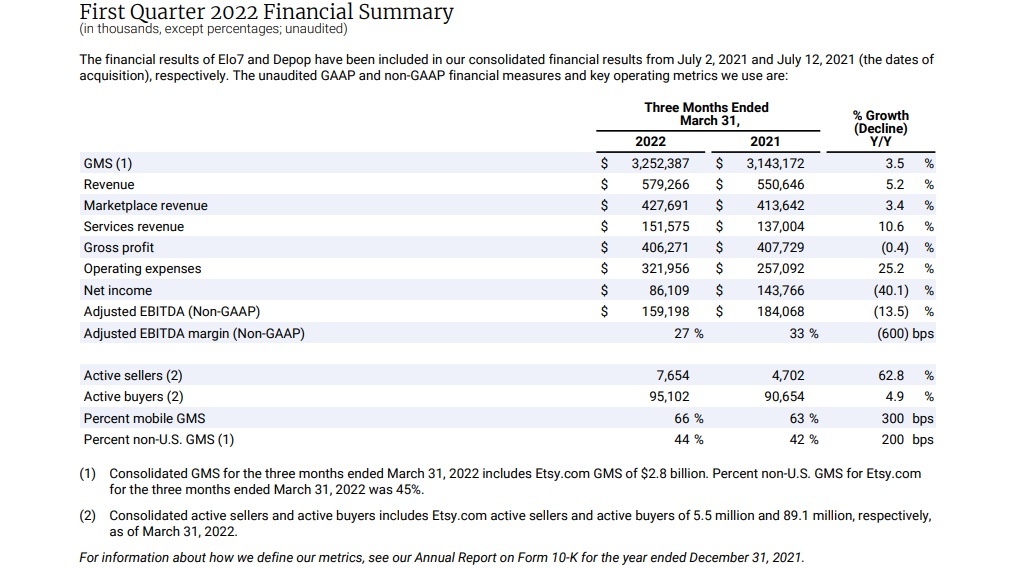The width and height of the screenshot is (1013, 568).
Task: Click the Three Months Ended March 31 header
Action: 706,114
